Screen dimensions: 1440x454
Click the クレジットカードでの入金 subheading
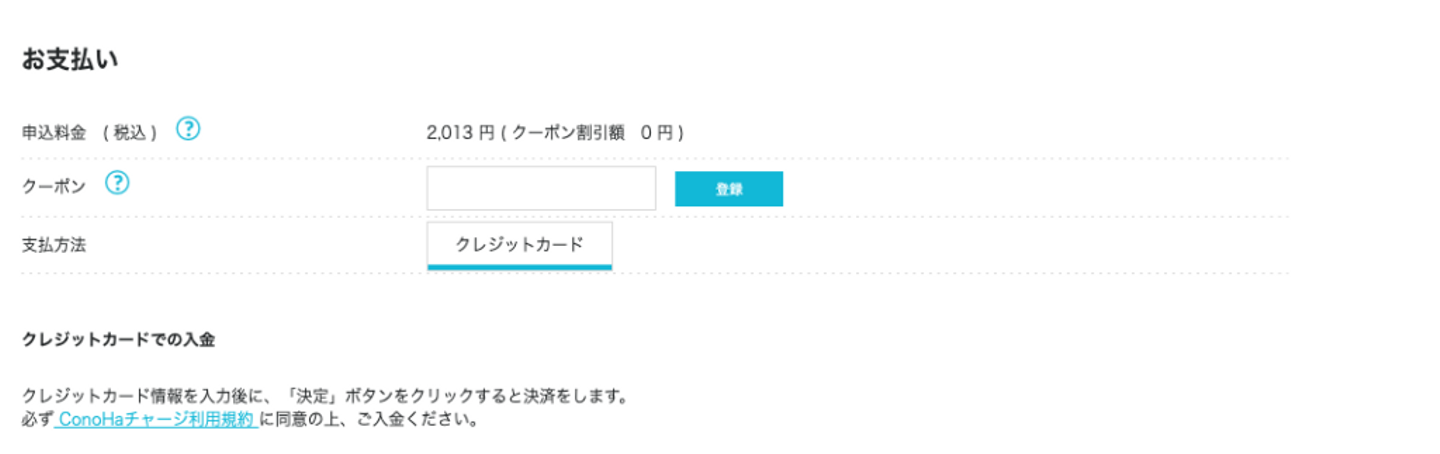pyautogui.click(x=118, y=340)
